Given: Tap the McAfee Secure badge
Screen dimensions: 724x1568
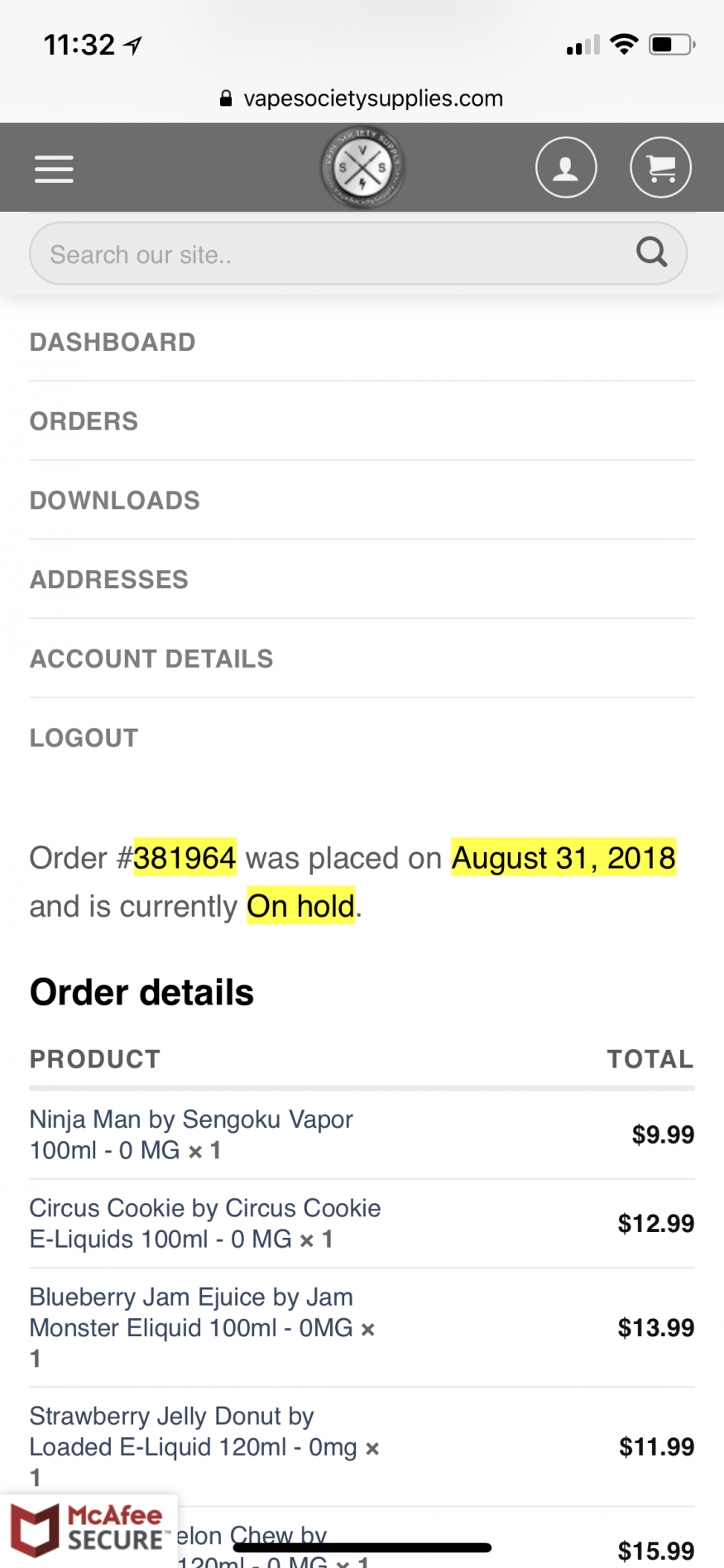Looking at the screenshot, I should [x=88, y=1529].
